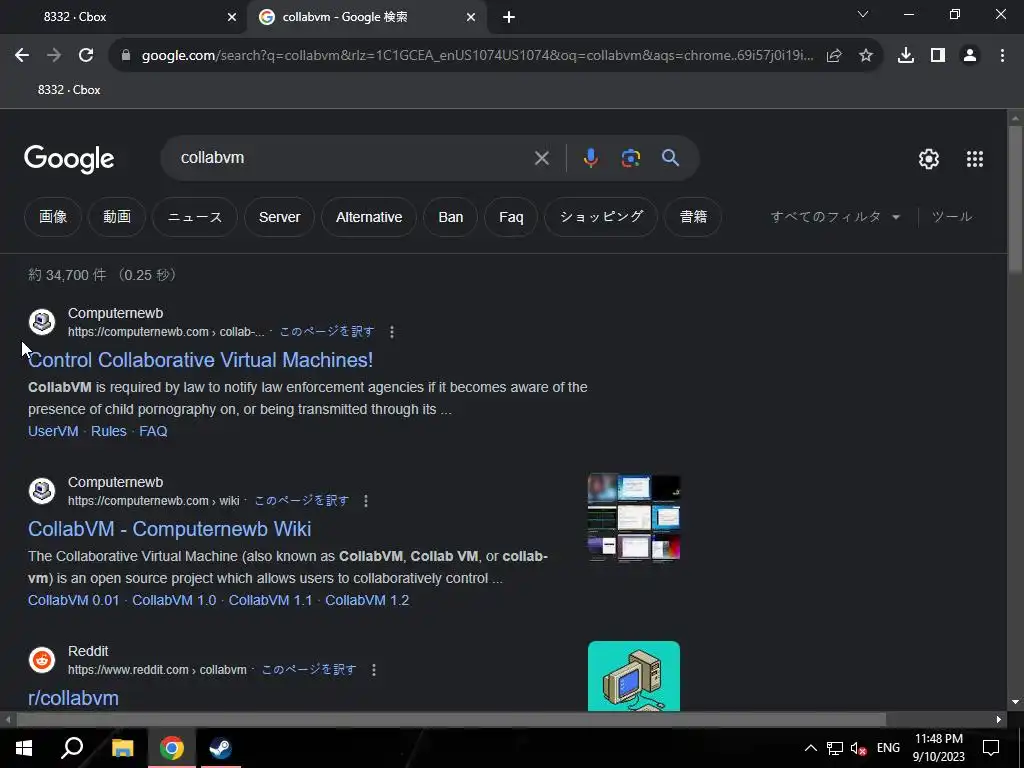Show hidden system tray icons
This screenshot has height=768, width=1024.
[x=810, y=748]
